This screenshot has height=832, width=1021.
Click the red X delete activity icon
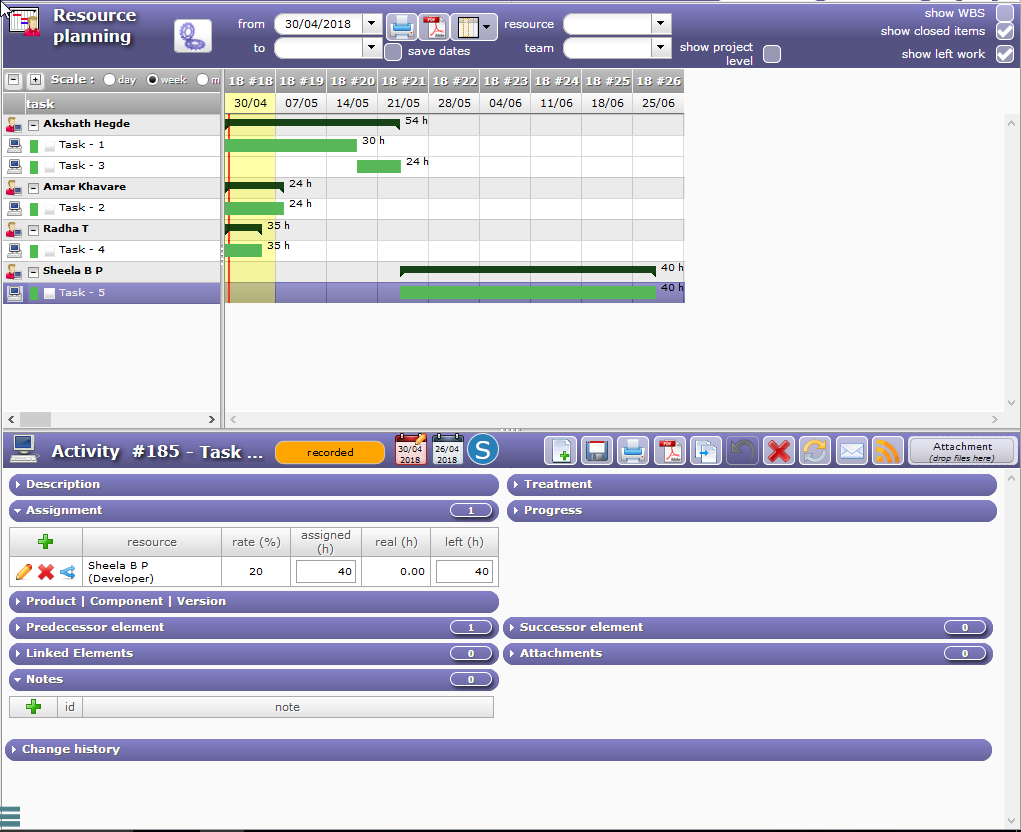tap(778, 451)
